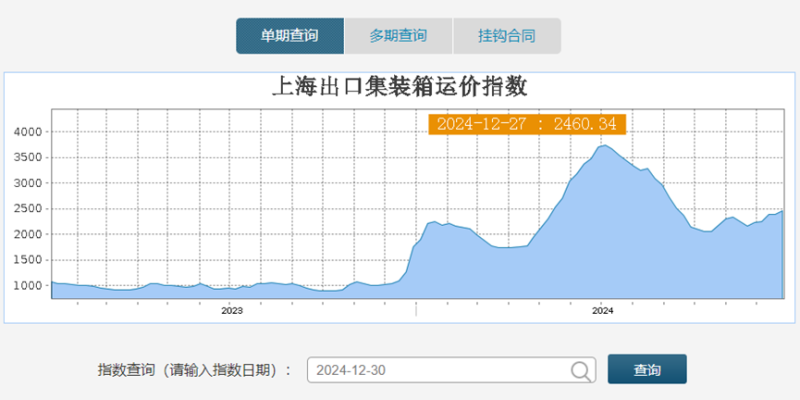Click the 指数查询 label beside the date field
The image size is (800, 400).
tap(195, 371)
